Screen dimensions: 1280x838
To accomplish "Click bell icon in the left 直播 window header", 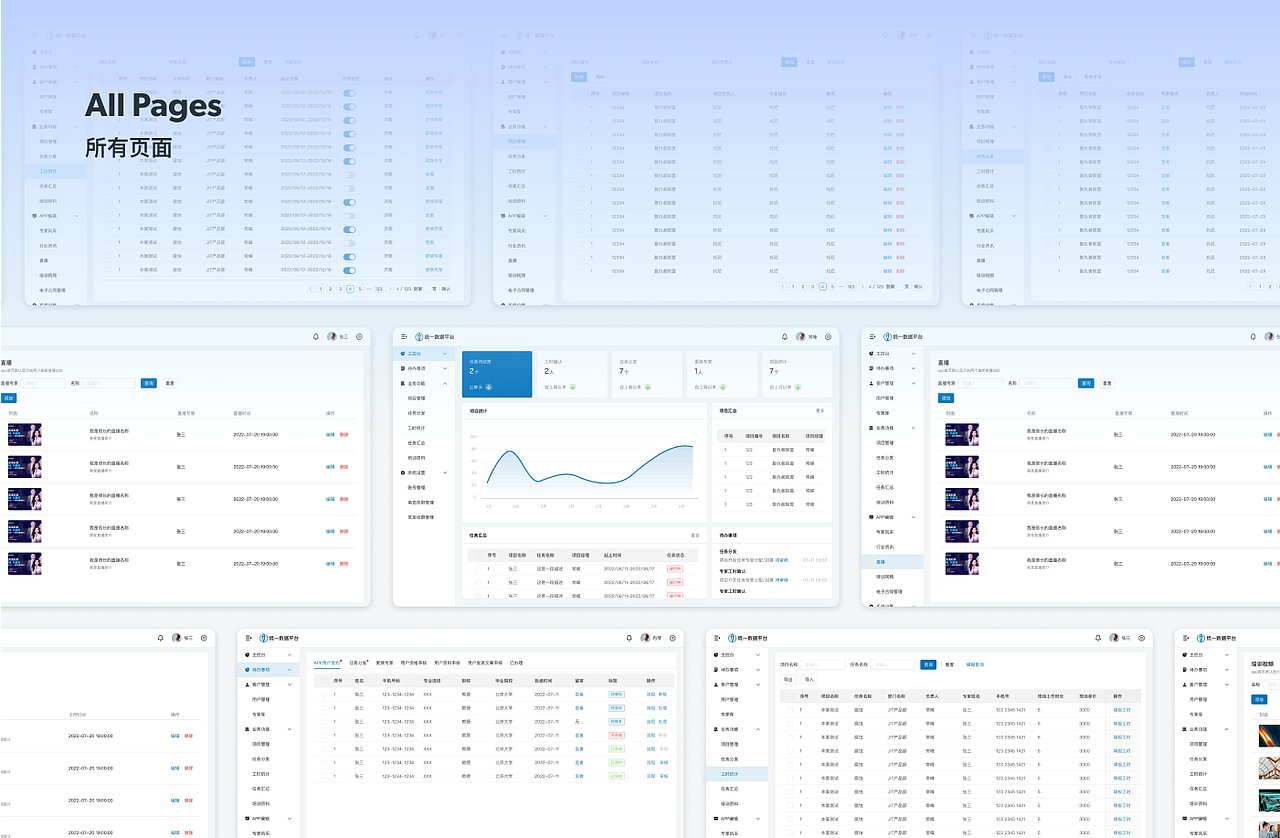I will click(316, 337).
